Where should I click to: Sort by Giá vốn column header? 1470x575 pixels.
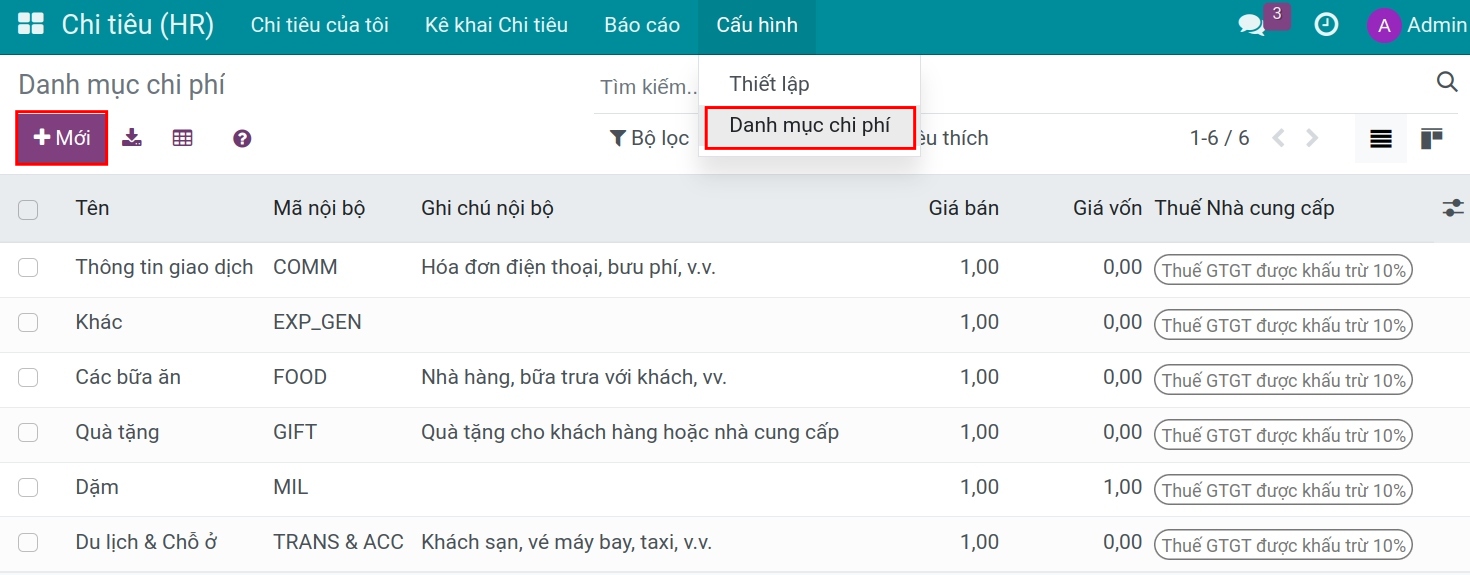(1108, 208)
